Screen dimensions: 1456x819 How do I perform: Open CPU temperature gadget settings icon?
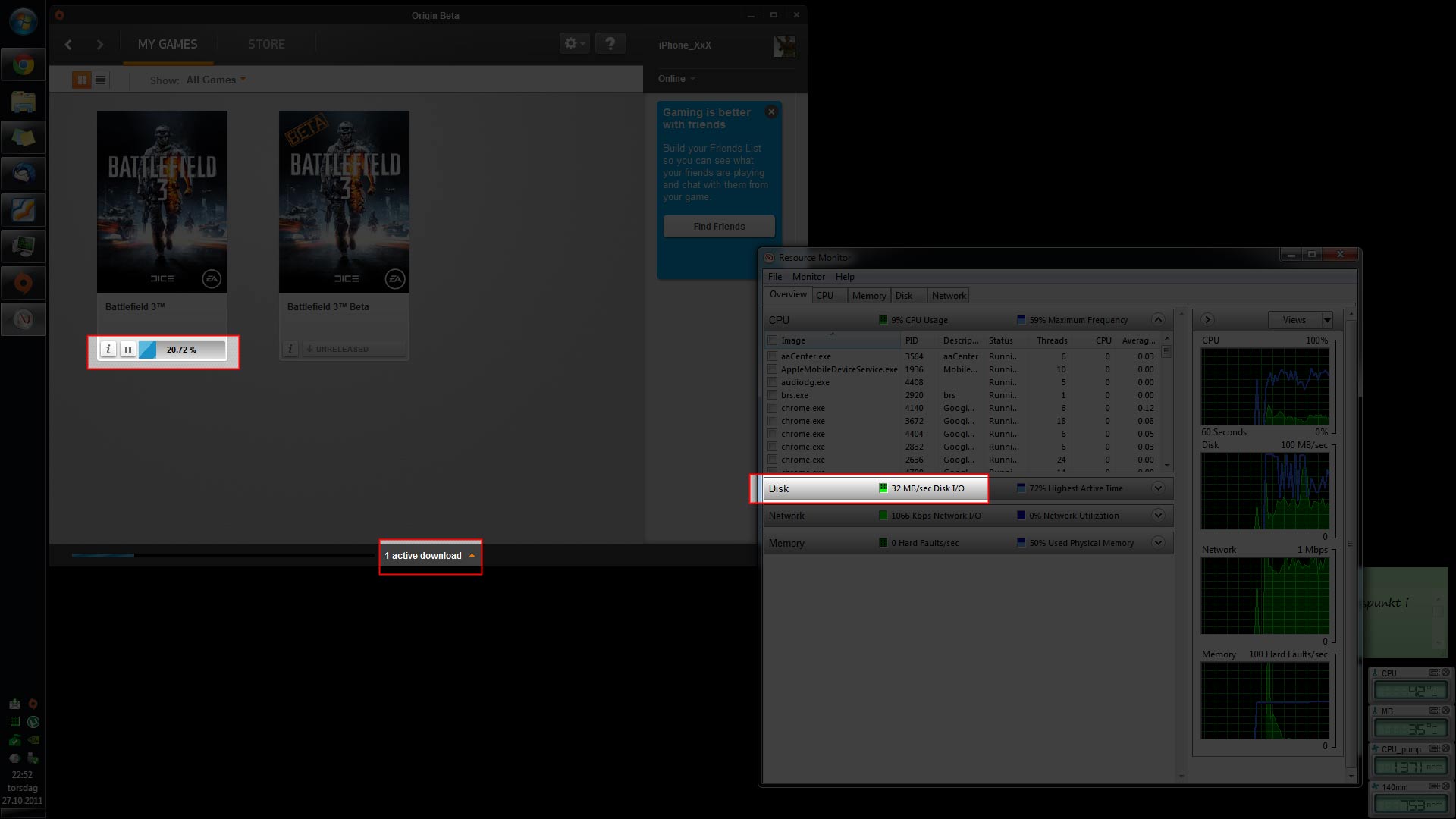pyautogui.click(x=1433, y=673)
